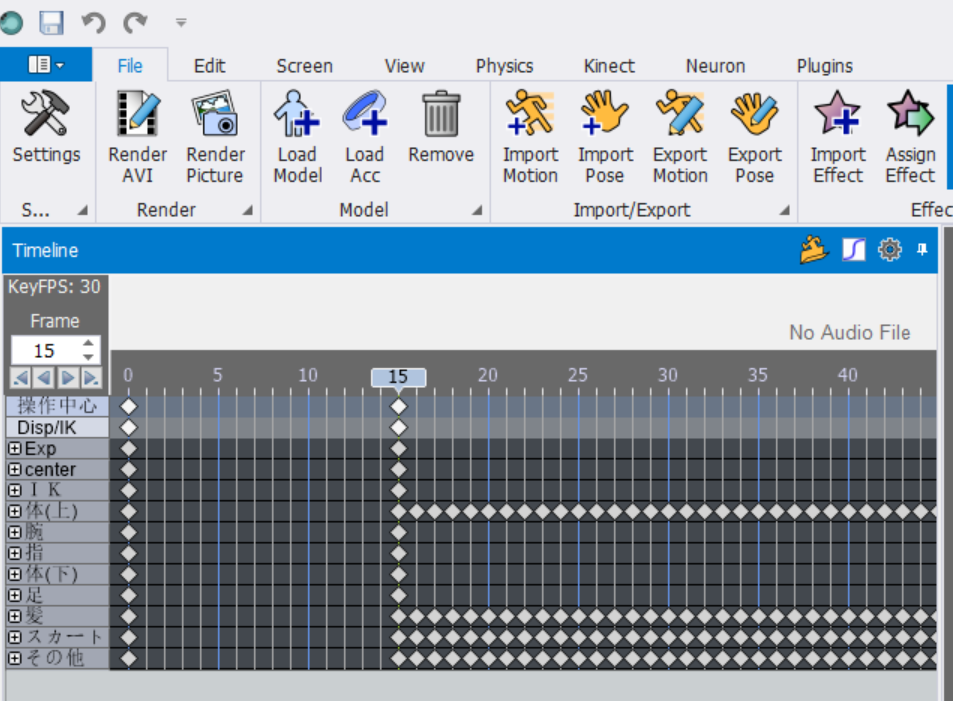The height and width of the screenshot is (701, 953).
Task: Increase frame number with up stepper
Action: tap(89, 344)
